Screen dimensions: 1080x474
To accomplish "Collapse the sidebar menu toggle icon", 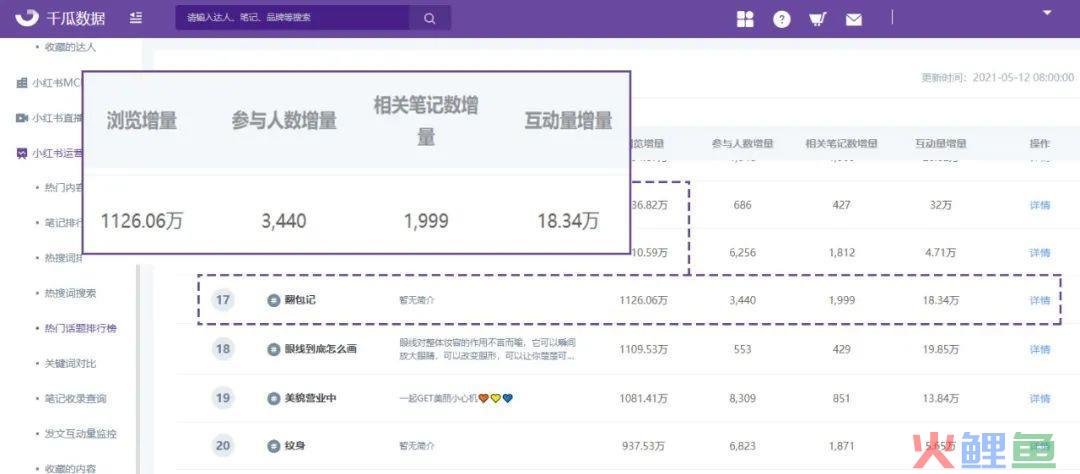I will pyautogui.click(x=136, y=19).
